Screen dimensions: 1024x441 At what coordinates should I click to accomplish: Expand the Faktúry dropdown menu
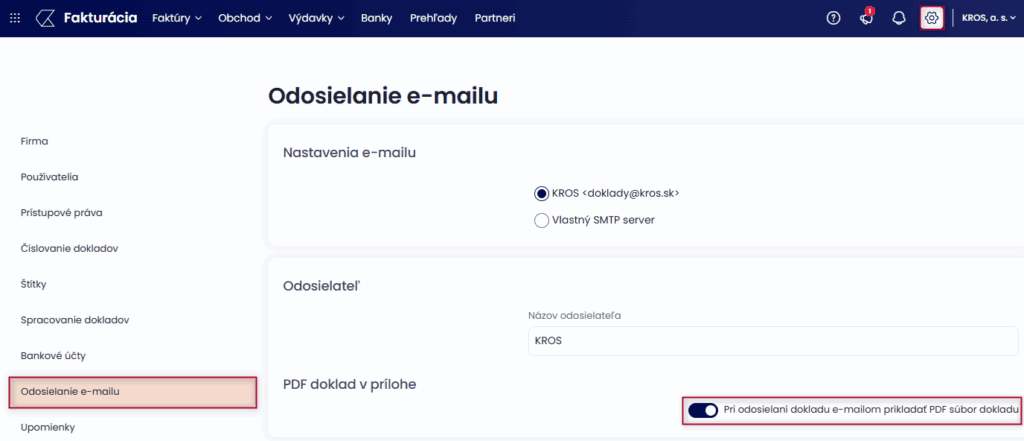point(177,18)
